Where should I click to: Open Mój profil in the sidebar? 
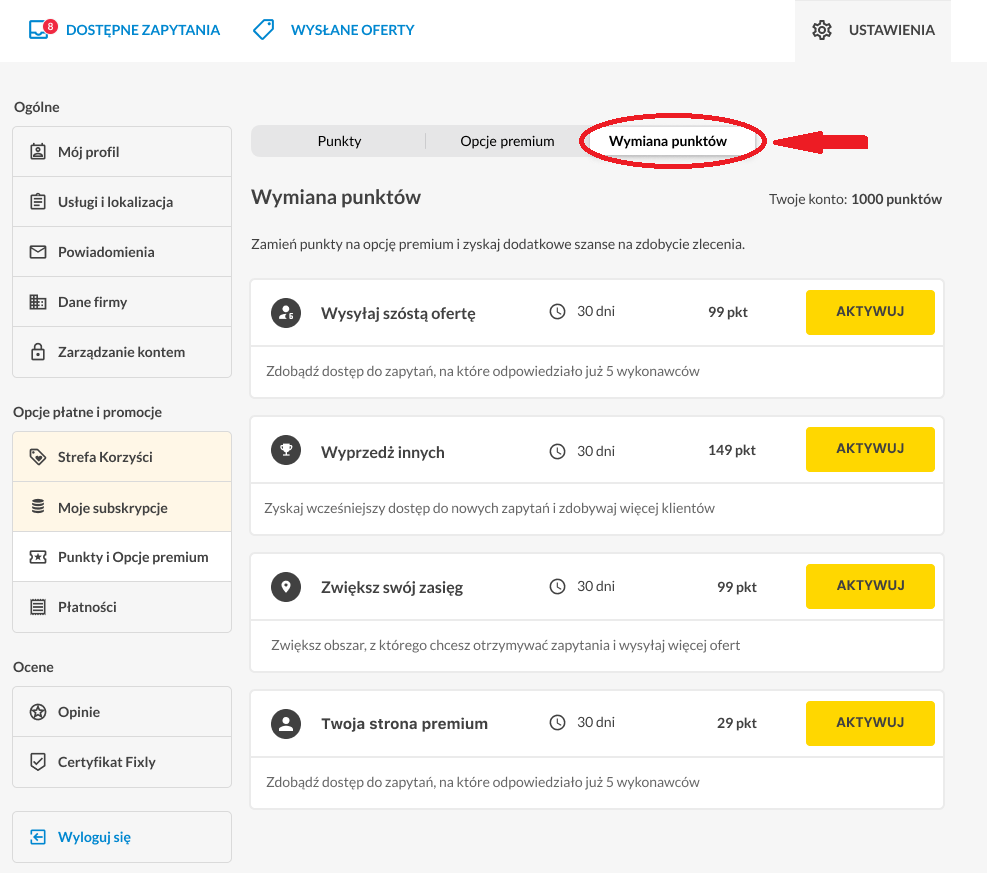122,152
